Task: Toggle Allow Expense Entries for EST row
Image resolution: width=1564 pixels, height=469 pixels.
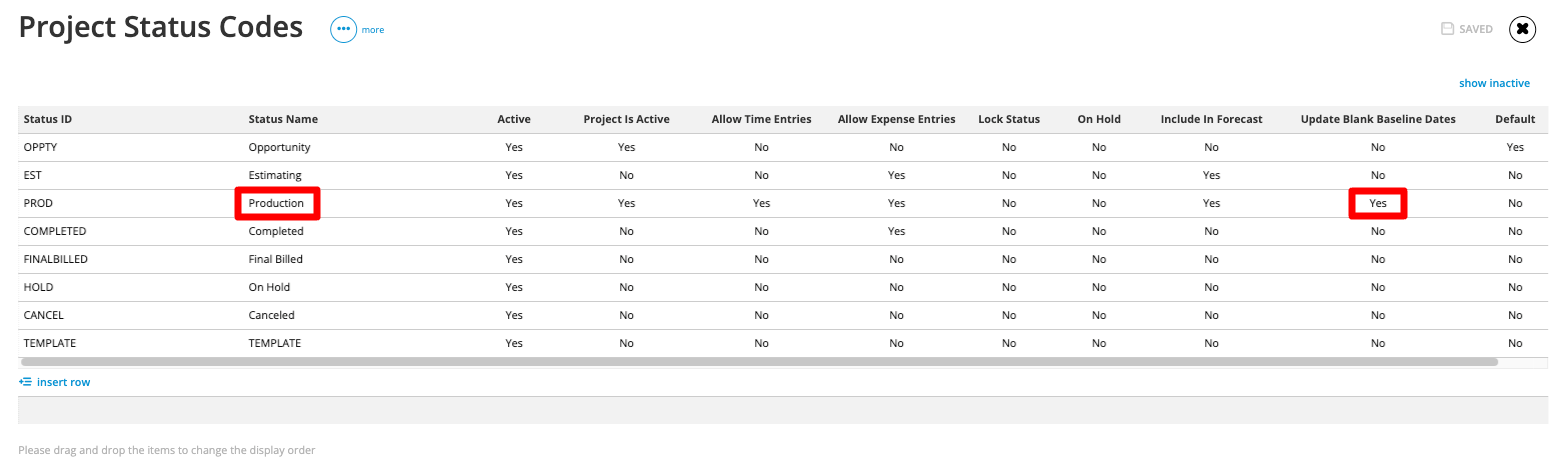Action: pyautogui.click(x=896, y=175)
